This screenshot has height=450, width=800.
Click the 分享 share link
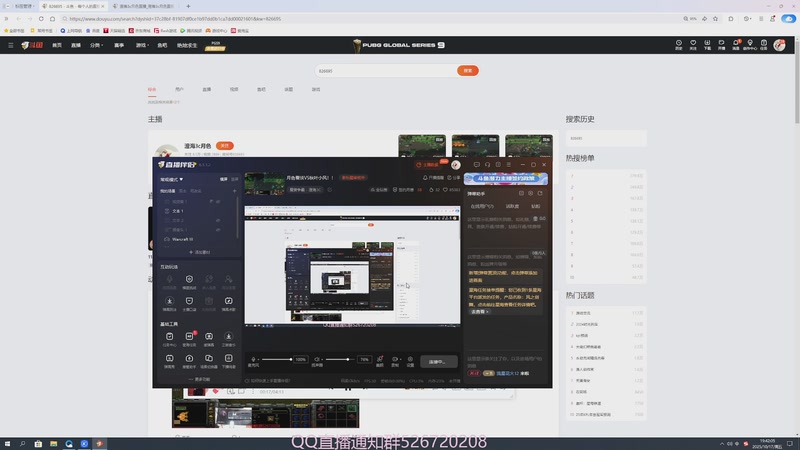pyautogui.click(x=454, y=178)
